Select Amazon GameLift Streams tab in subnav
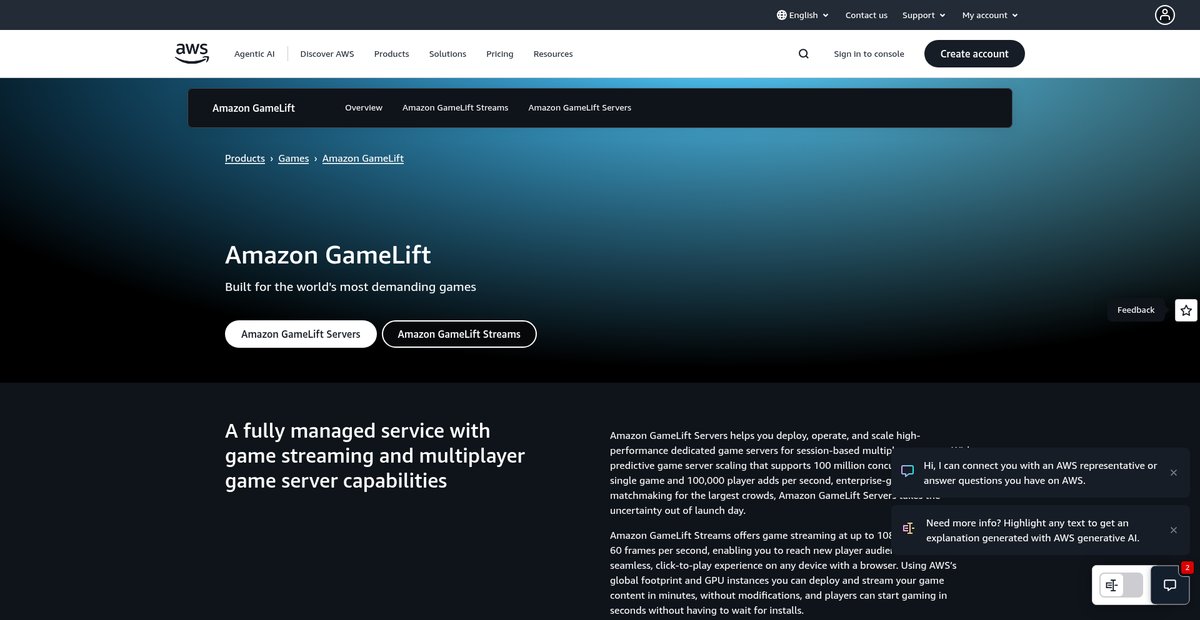Screen dimensions: 1200x620 [455, 107]
